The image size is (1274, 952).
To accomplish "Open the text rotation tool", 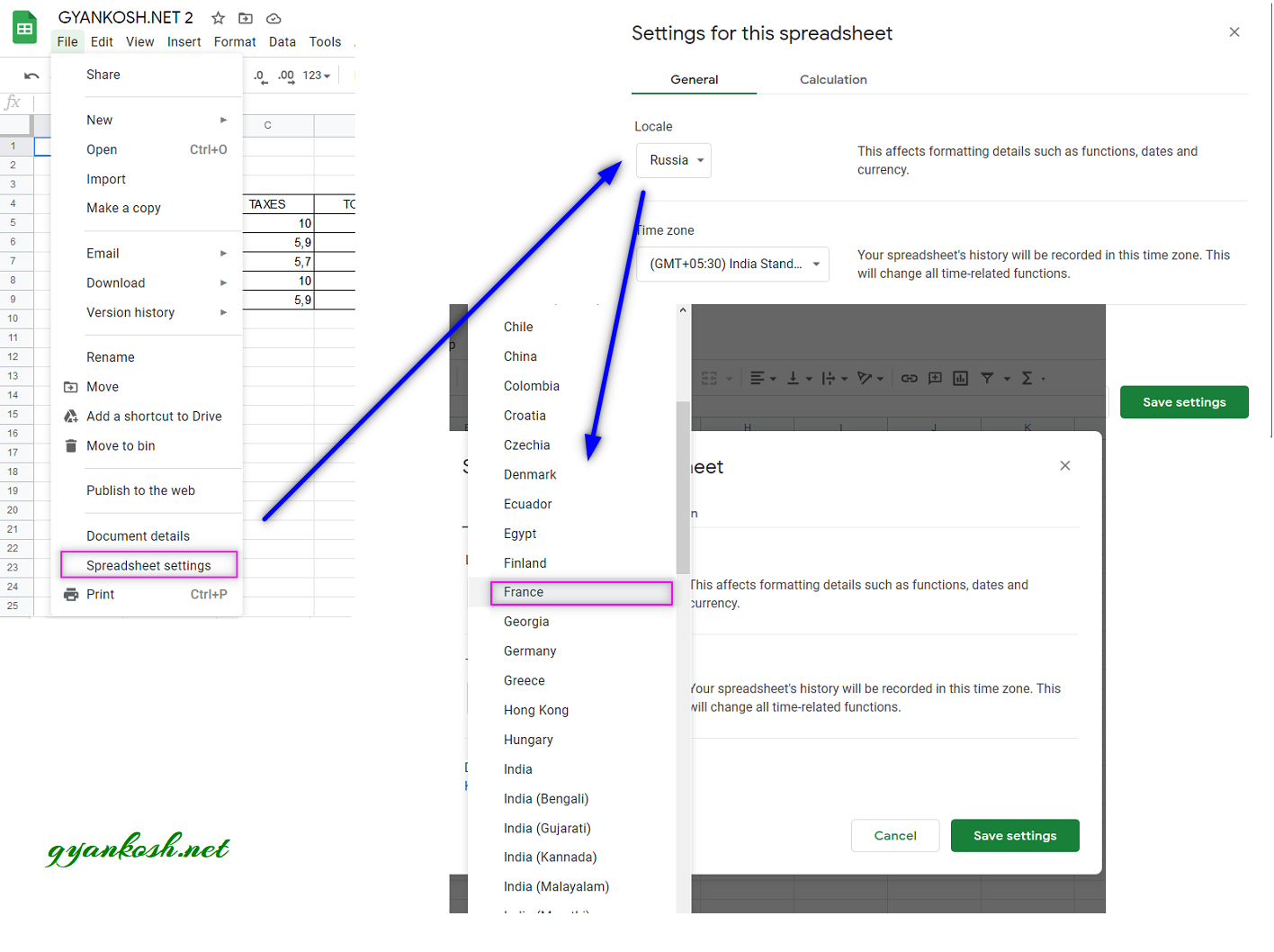I will coord(870,378).
